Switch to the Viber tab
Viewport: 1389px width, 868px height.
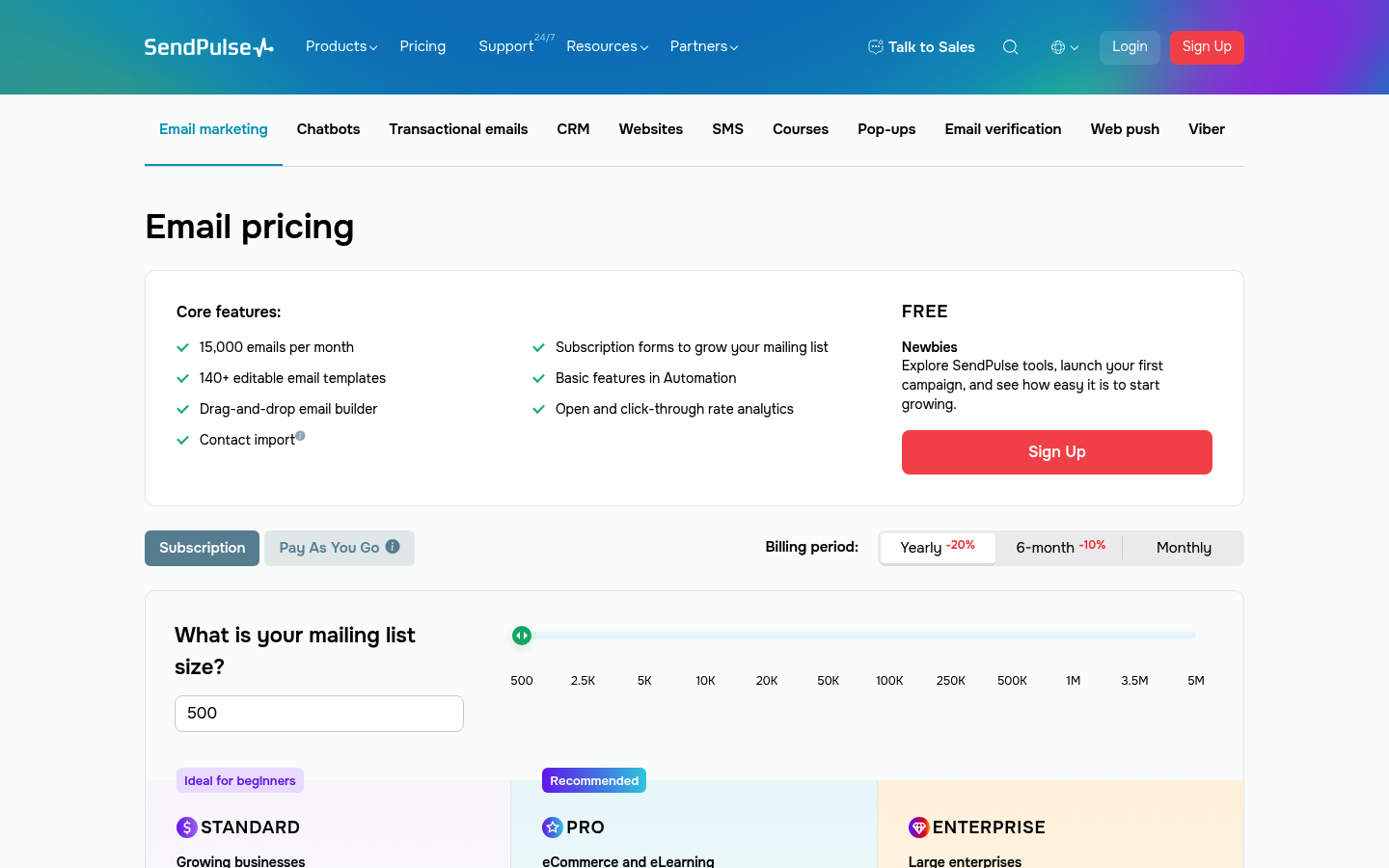(x=1207, y=129)
